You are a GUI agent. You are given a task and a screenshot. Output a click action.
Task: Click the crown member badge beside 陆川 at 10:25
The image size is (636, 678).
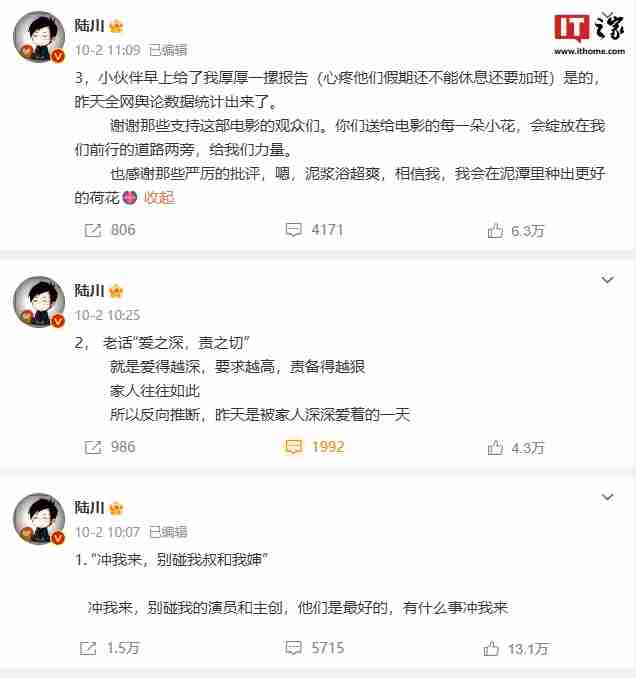tap(116, 291)
